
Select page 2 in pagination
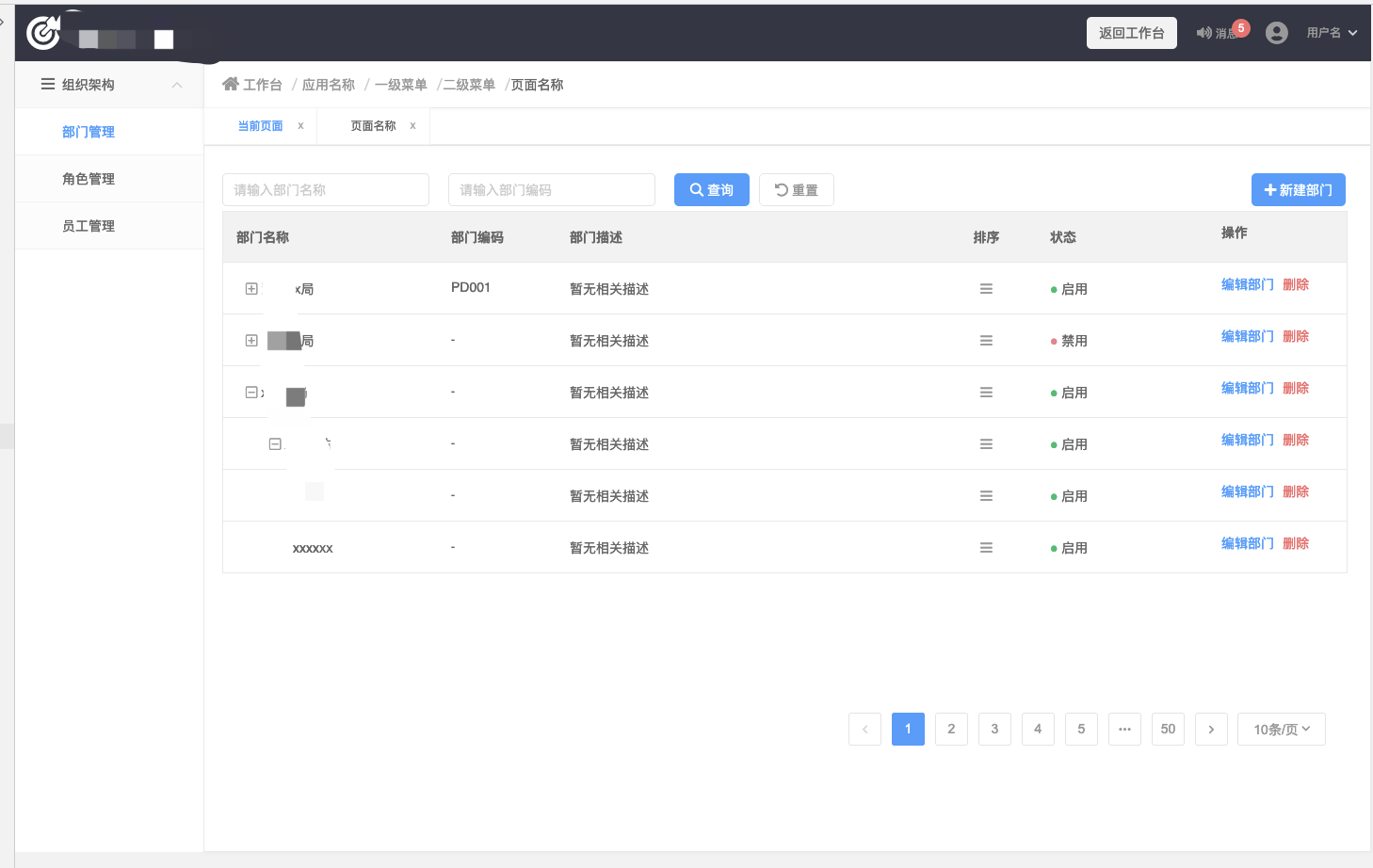pos(951,729)
